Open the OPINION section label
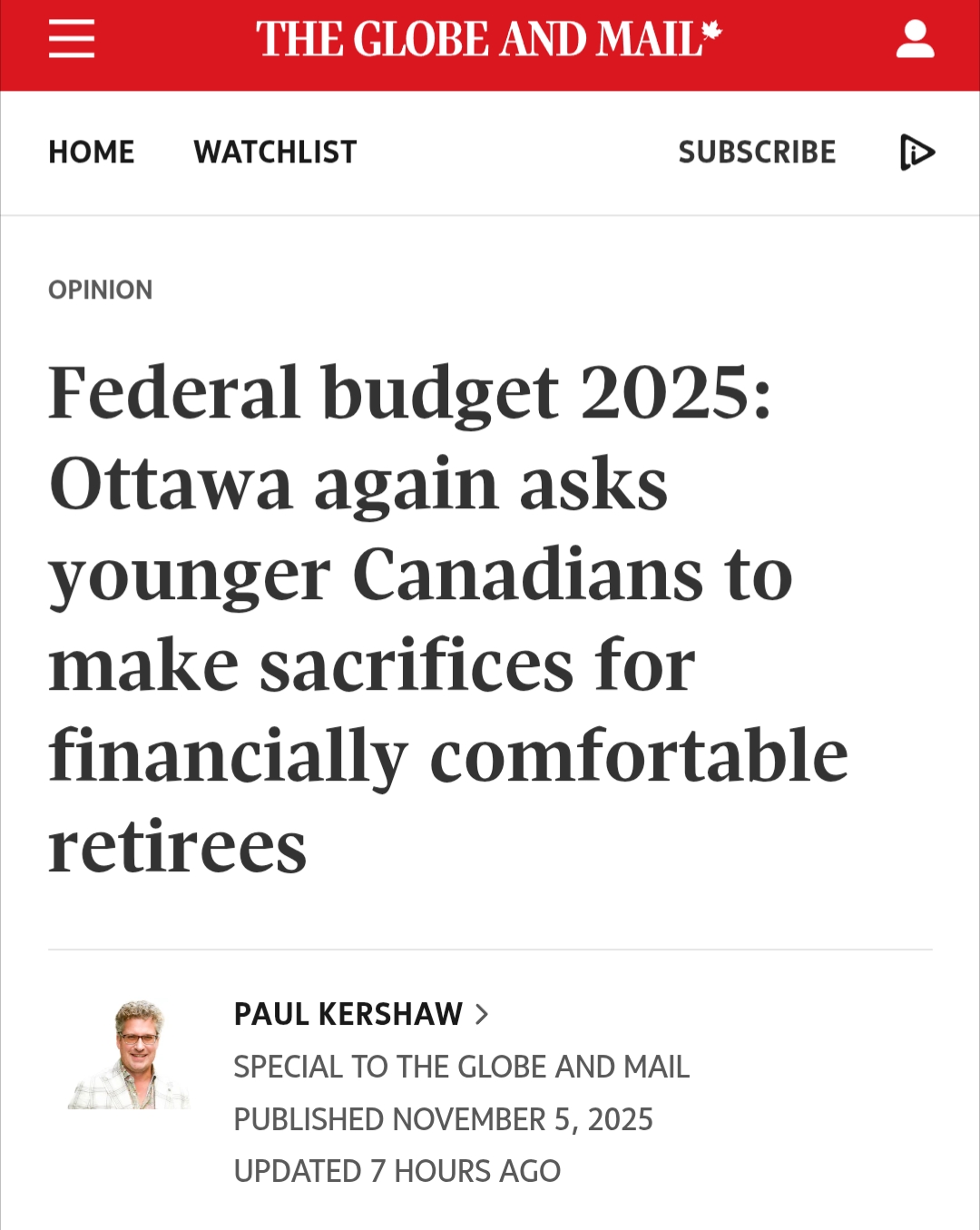Image resolution: width=980 pixels, height=1230 pixels. (101, 290)
